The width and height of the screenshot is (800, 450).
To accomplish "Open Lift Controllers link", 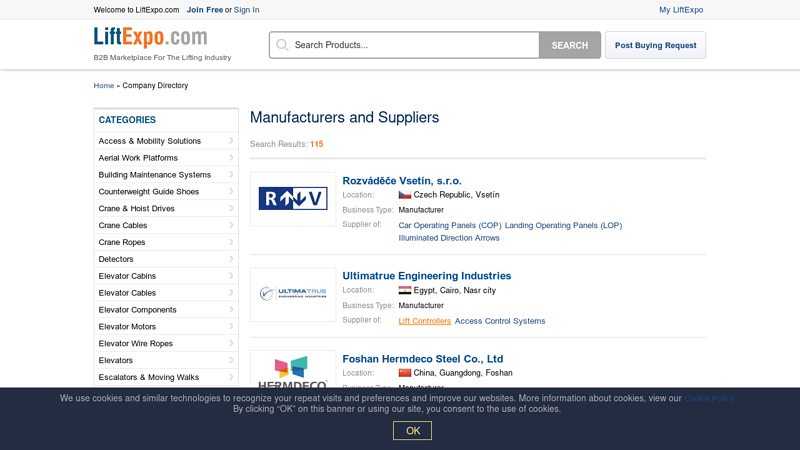I will (x=424, y=321).
